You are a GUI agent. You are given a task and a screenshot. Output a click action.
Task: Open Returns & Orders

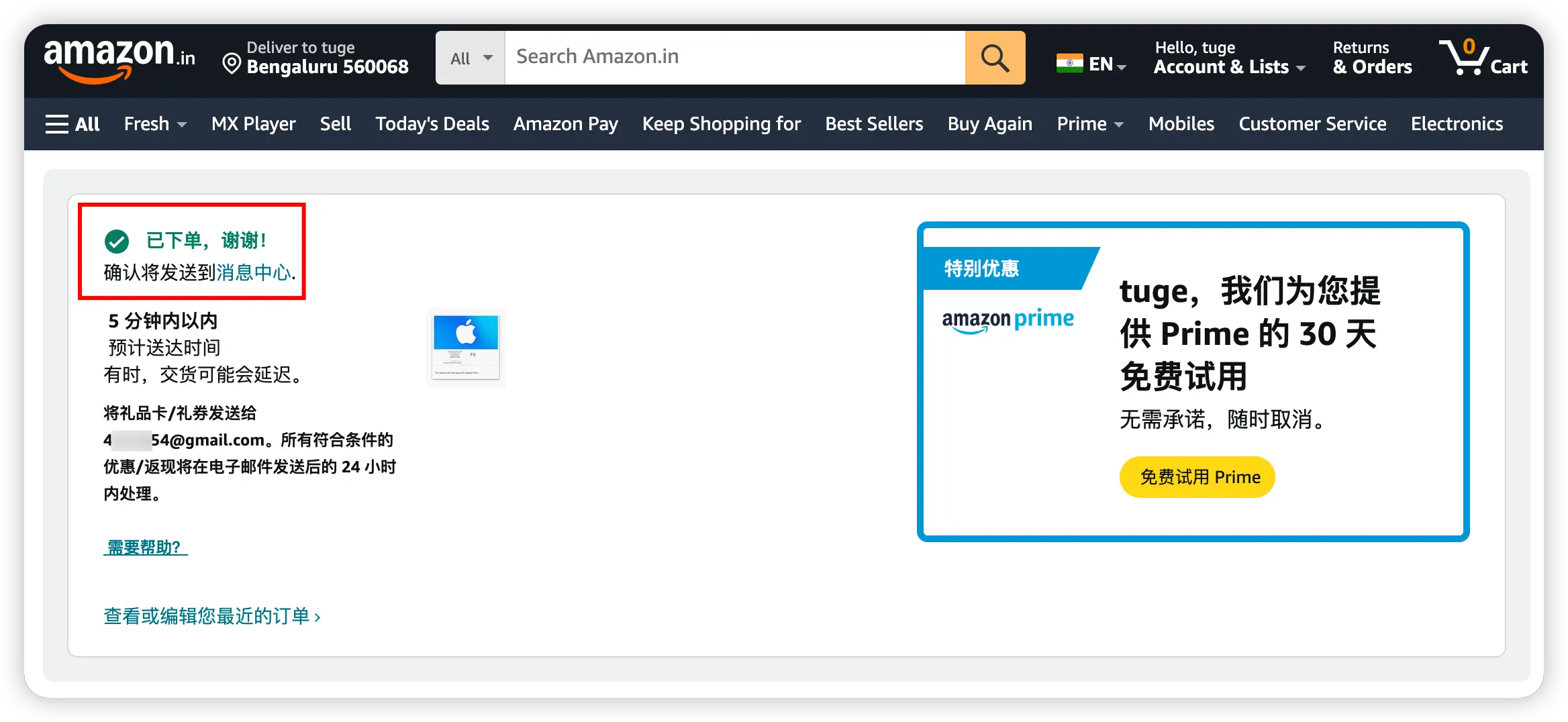(x=1372, y=58)
